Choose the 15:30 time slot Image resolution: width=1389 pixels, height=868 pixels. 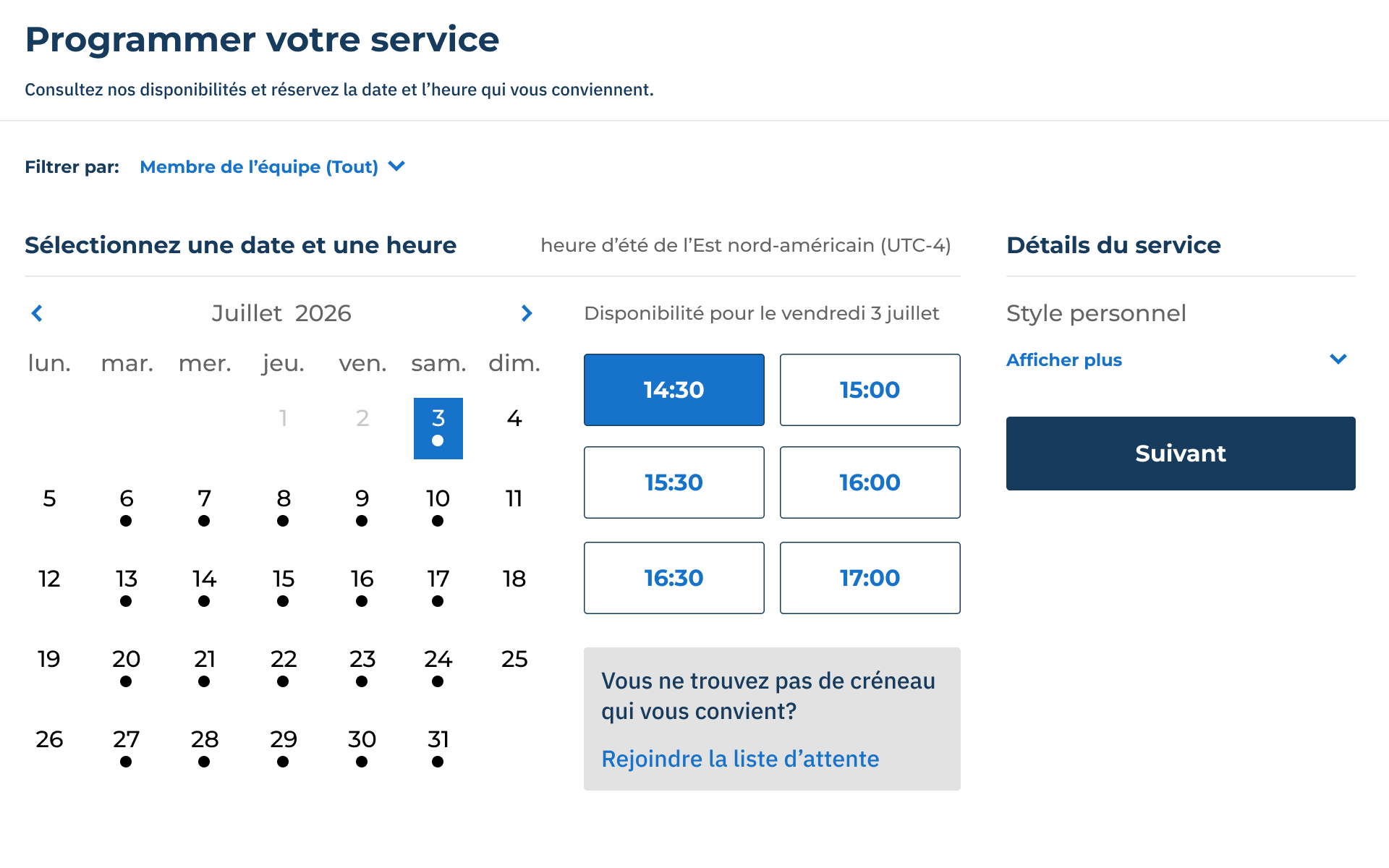674,482
